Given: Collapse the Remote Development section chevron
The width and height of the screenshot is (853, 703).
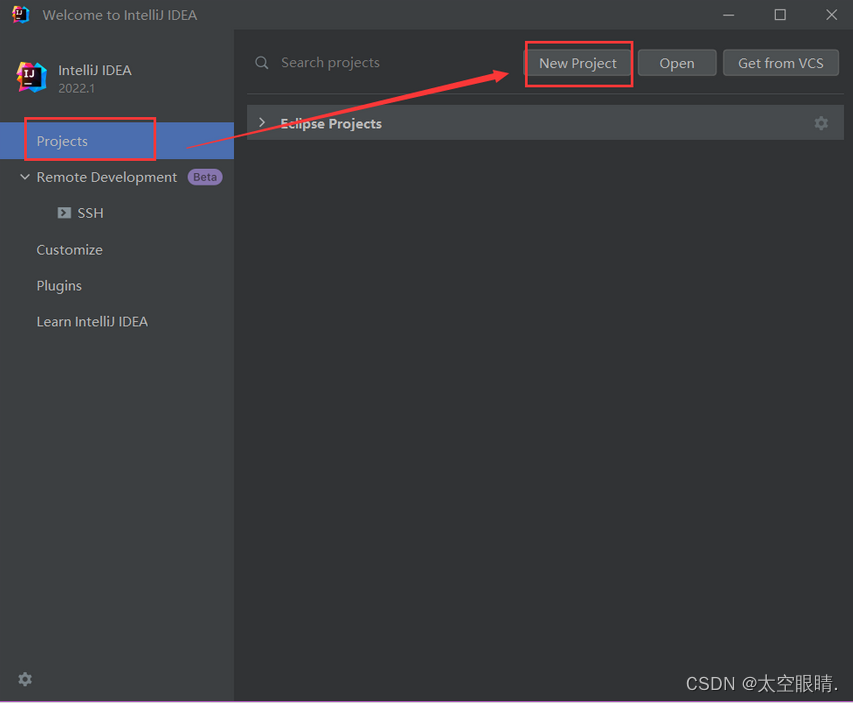Looking at the screenshot, I should click(24, 177).
